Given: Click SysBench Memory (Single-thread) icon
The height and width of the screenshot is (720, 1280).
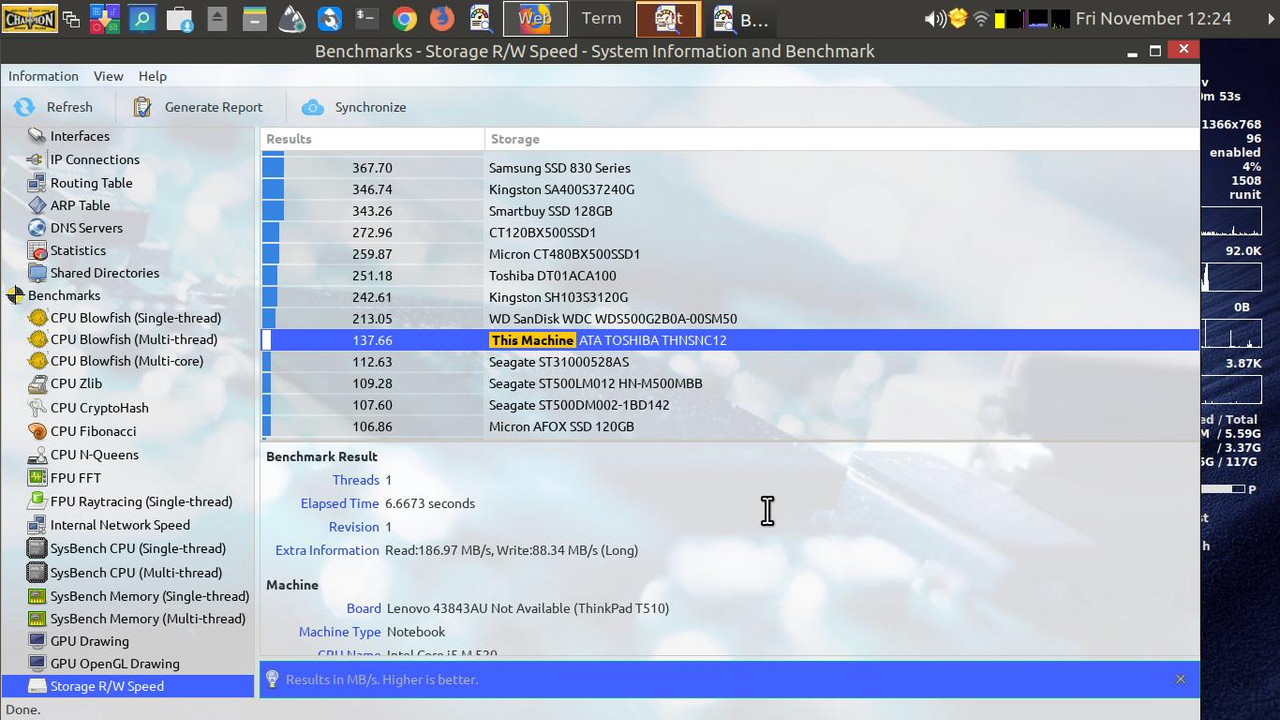Looking at the screenshot, I should 37,596.
